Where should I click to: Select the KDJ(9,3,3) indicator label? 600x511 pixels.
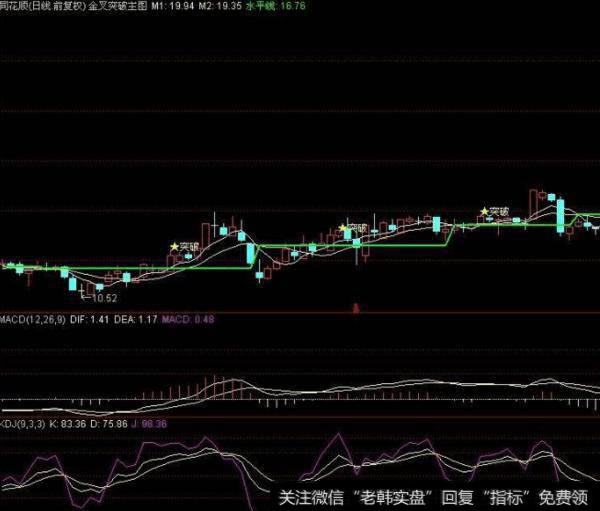click(x=24, y=424)
